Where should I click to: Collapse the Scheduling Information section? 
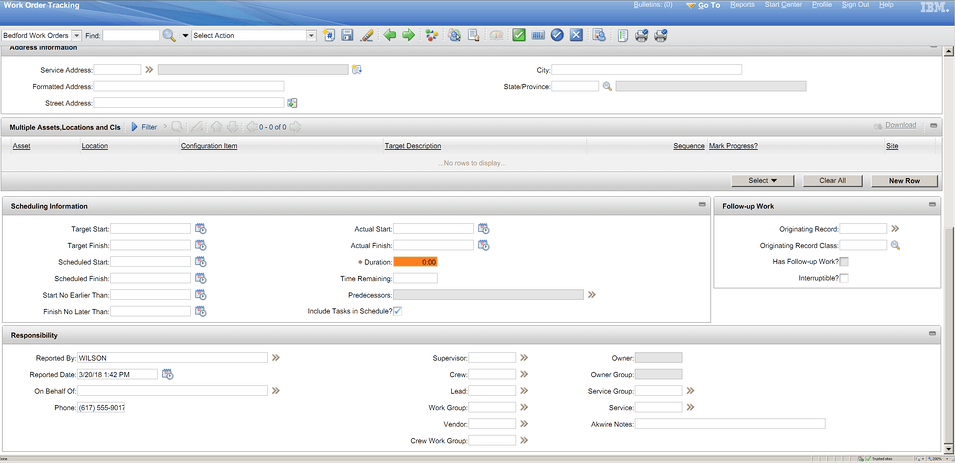(702, 205)
